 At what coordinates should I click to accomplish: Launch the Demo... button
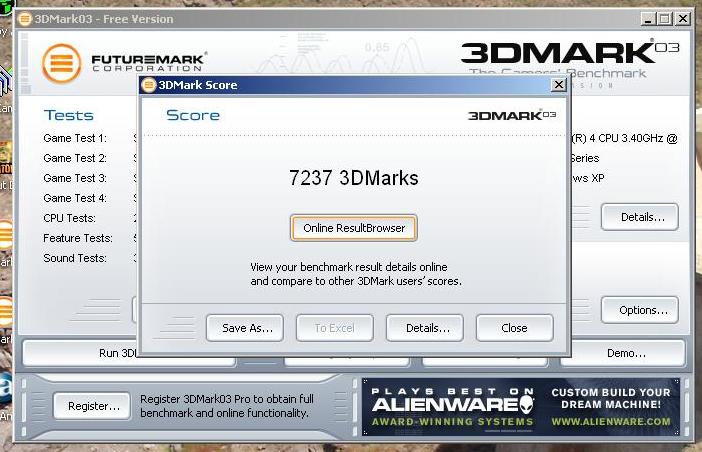[623, 354]
